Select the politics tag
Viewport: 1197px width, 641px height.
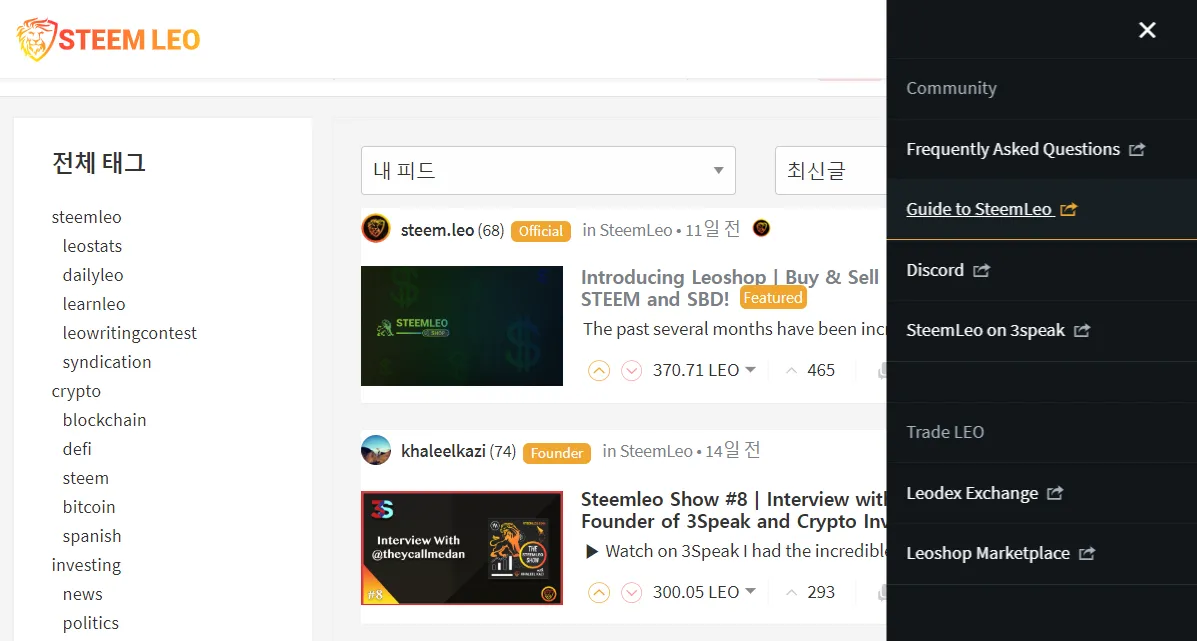point(91,623)
